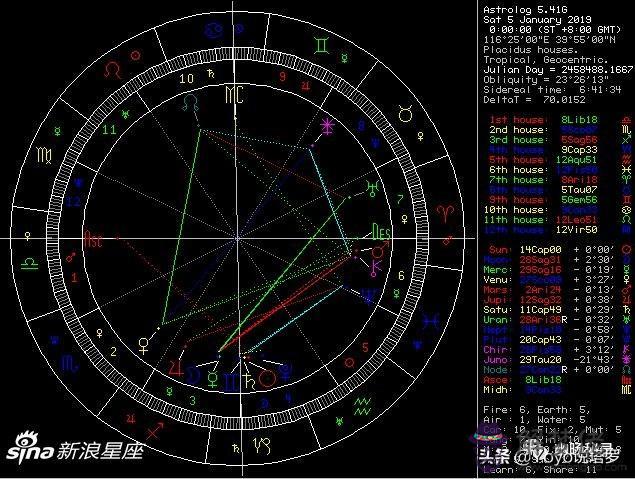Image resolution: width=635 pixels, height=479 pixels.
Task: Click the Capricorn glyph at wheel bottom
Action: [262, 446]
